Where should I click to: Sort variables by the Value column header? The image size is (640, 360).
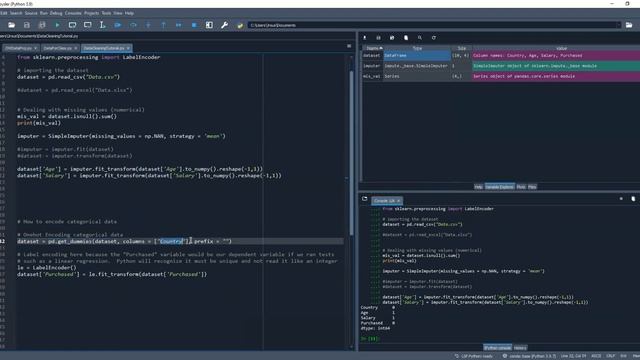562,48
